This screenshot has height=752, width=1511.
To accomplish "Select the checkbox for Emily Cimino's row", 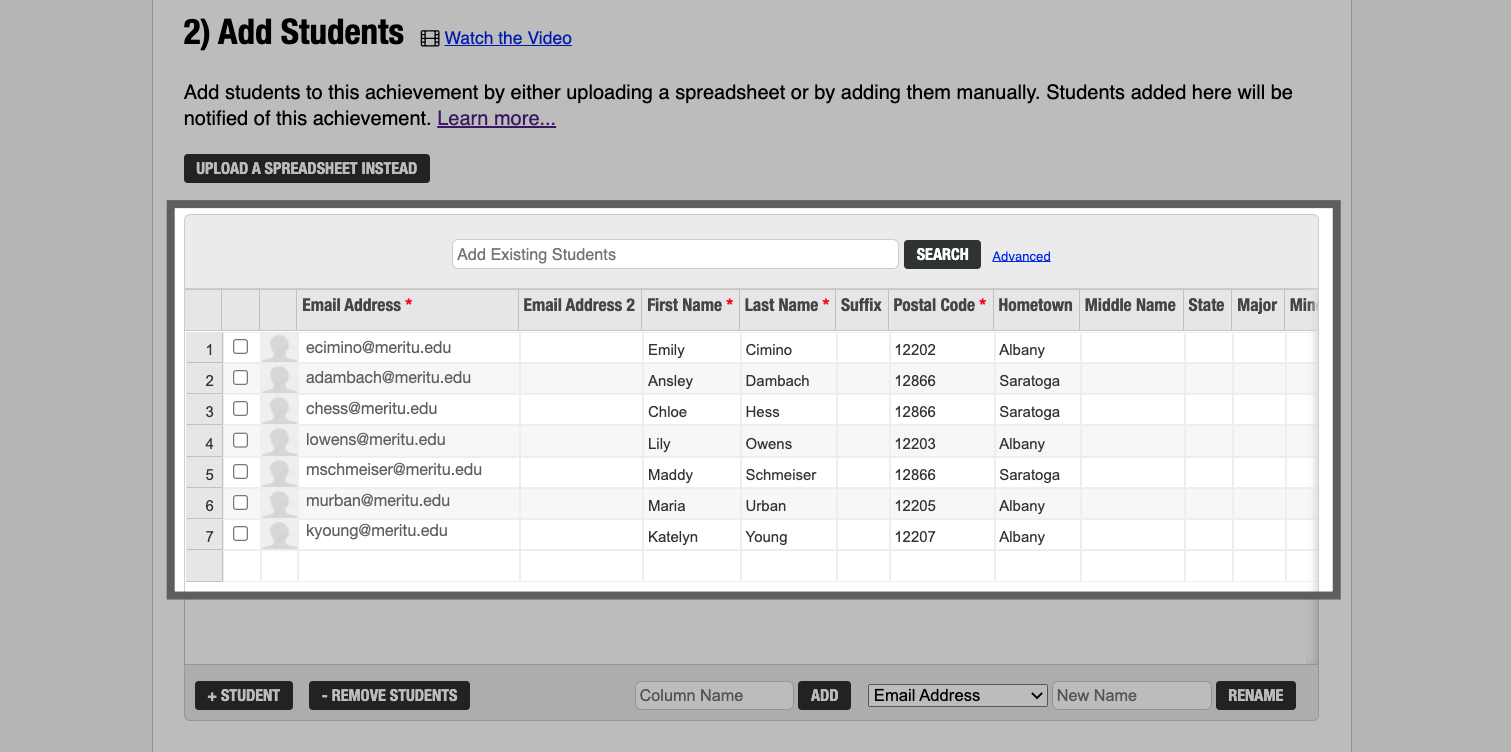I will [x=240, y=347].
